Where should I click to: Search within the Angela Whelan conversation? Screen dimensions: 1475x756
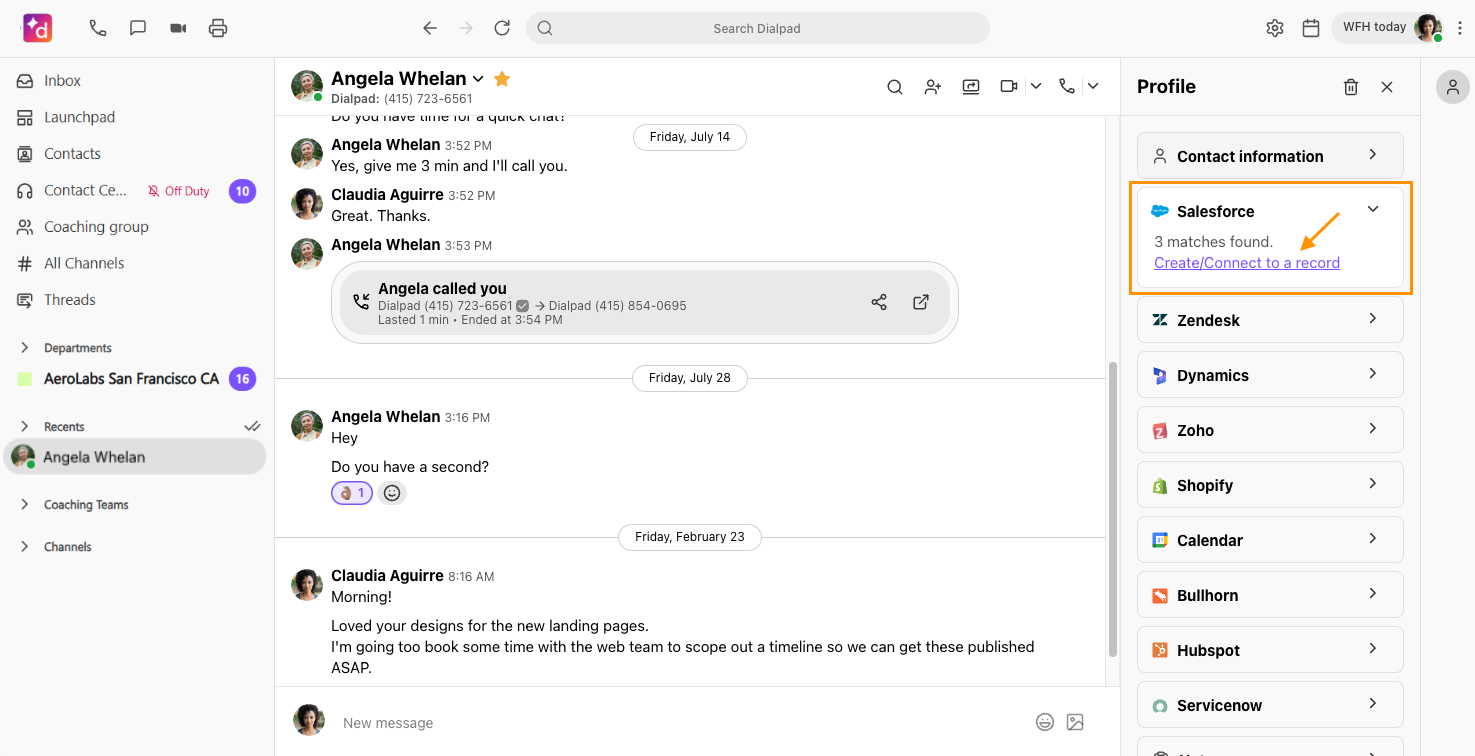[x=895, y=87]
